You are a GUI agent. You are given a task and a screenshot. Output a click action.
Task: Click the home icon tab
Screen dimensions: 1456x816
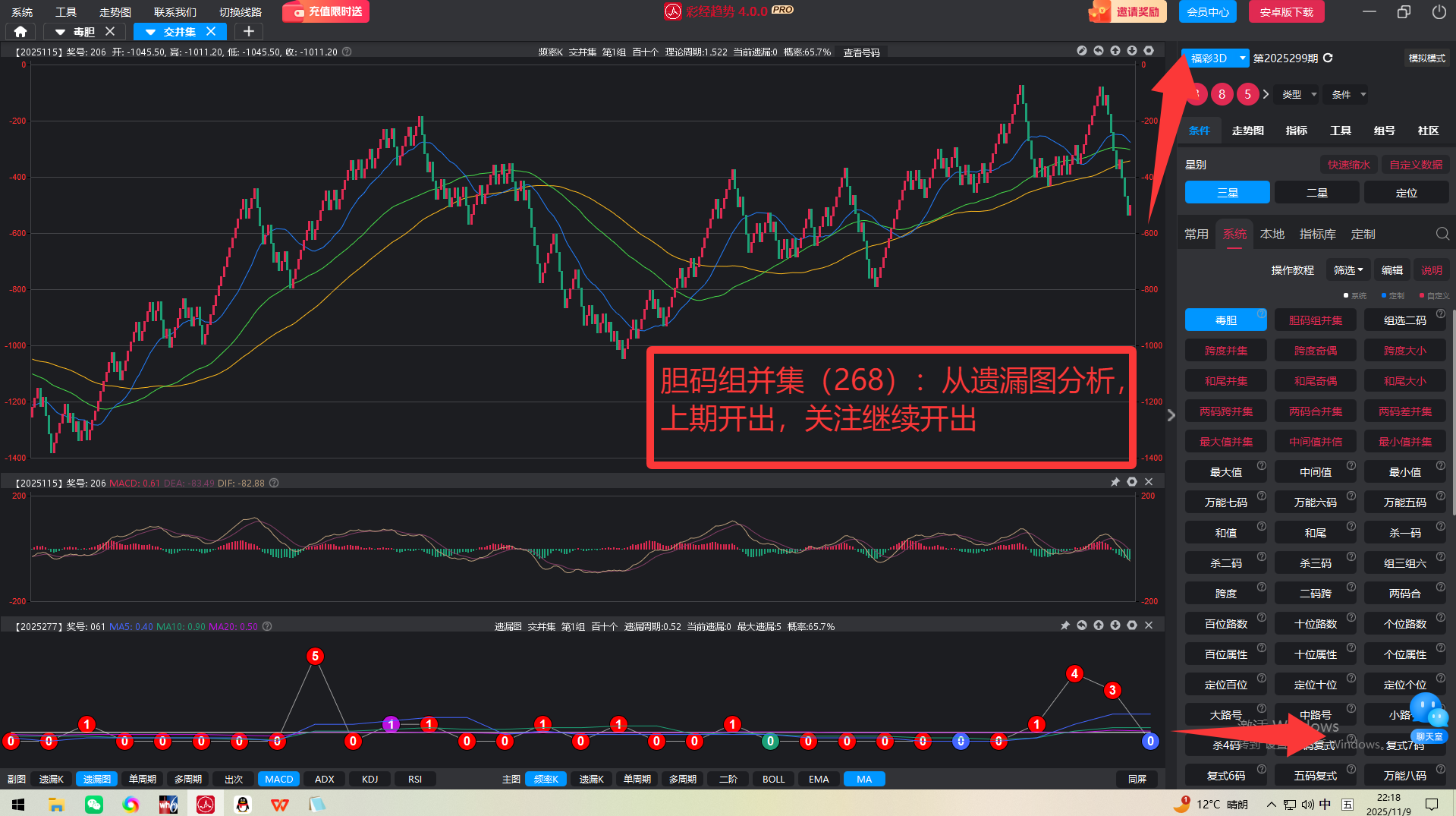[20, 32]
